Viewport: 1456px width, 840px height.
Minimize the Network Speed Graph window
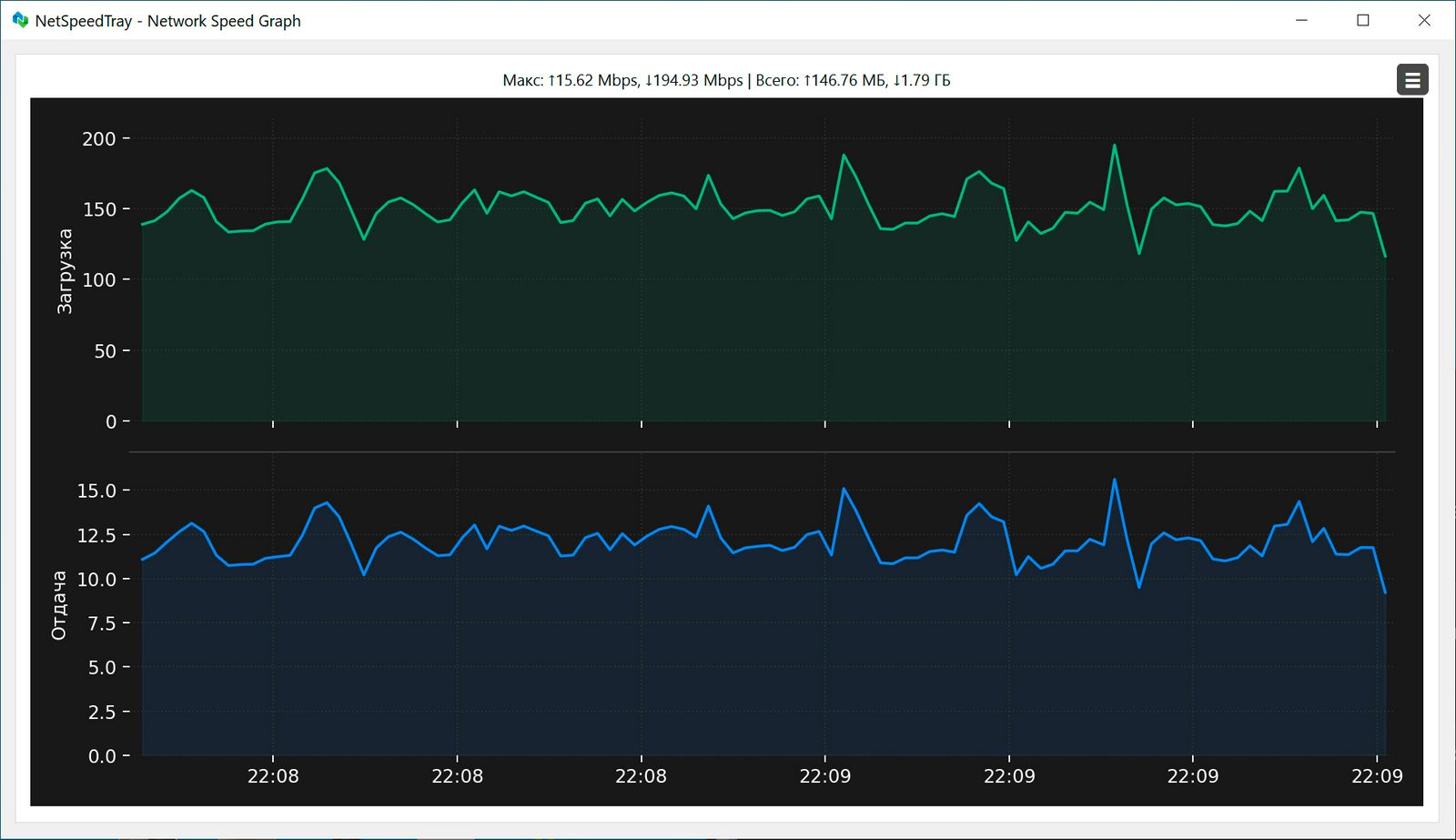[1301, 20]
